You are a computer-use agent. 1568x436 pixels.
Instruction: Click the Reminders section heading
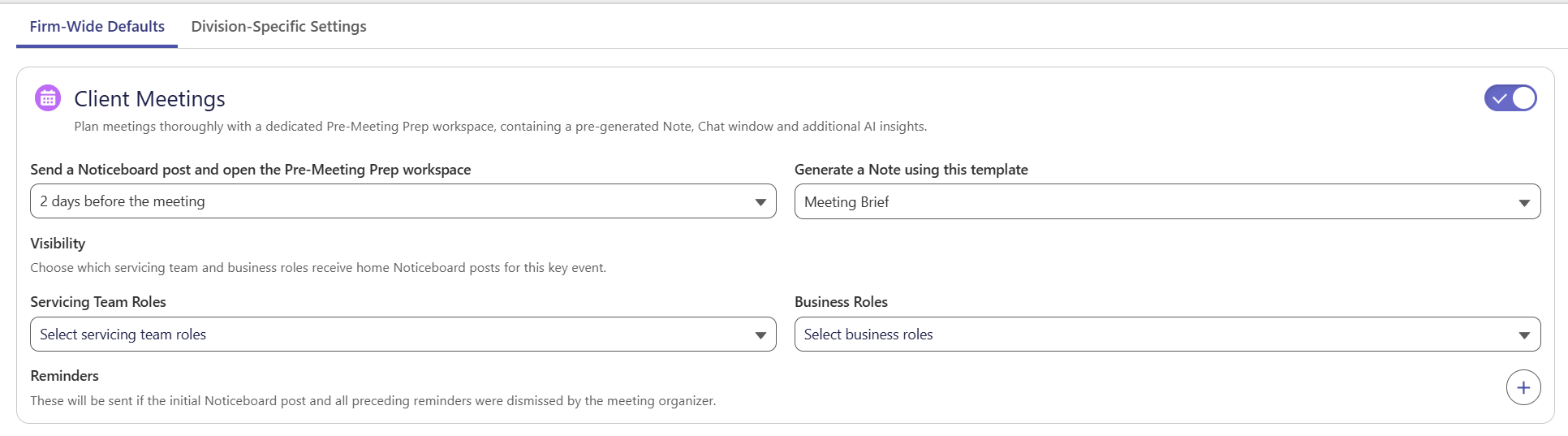[64, 376]
